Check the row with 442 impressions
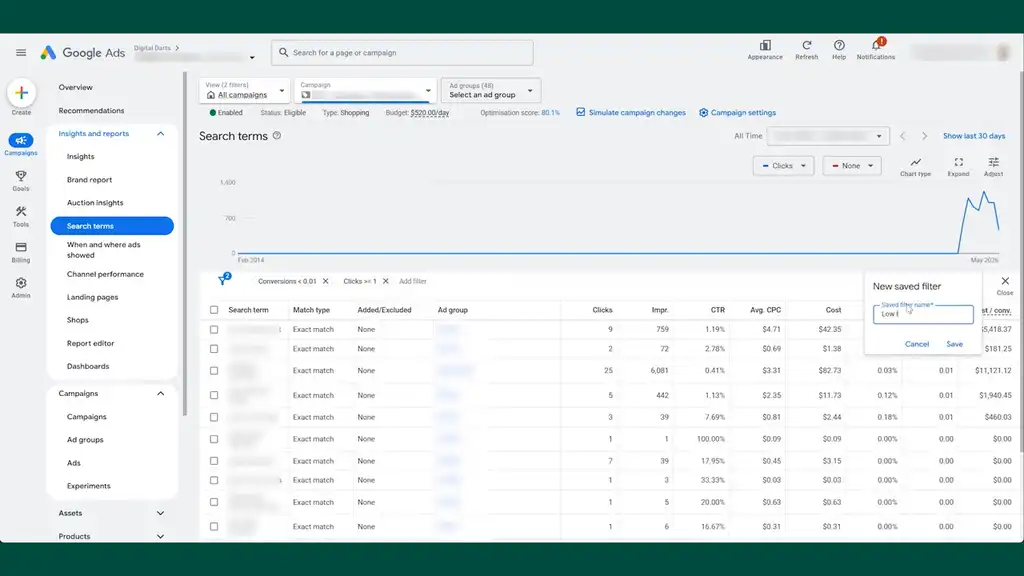 [214, 395]
